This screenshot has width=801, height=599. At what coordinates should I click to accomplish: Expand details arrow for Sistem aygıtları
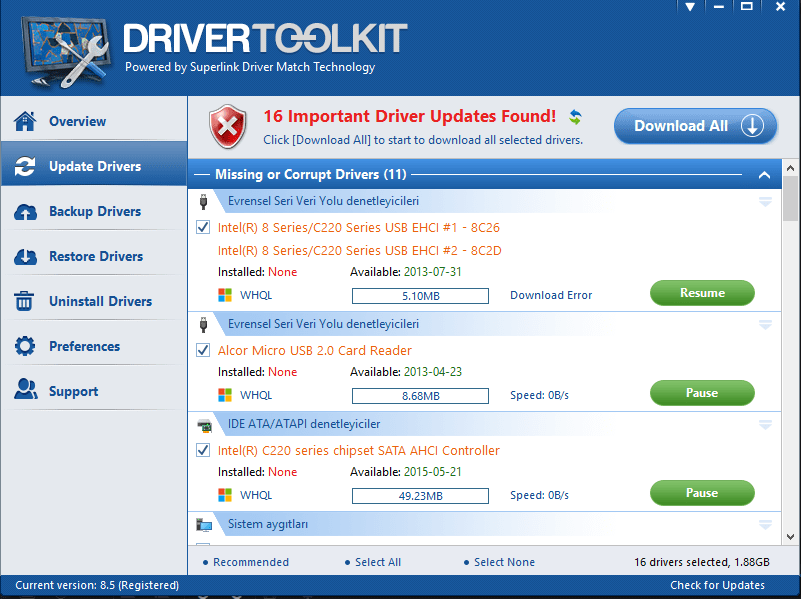(765, 524)
